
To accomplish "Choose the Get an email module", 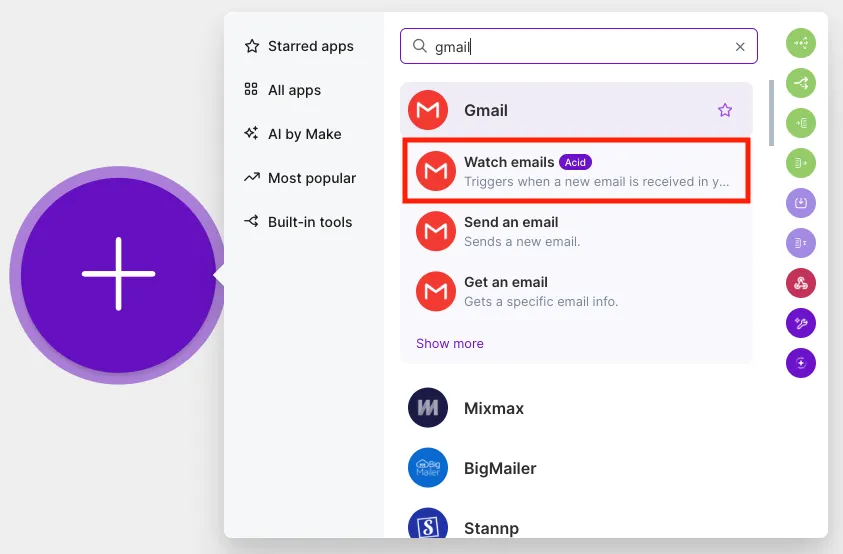I will pos(576,292).
